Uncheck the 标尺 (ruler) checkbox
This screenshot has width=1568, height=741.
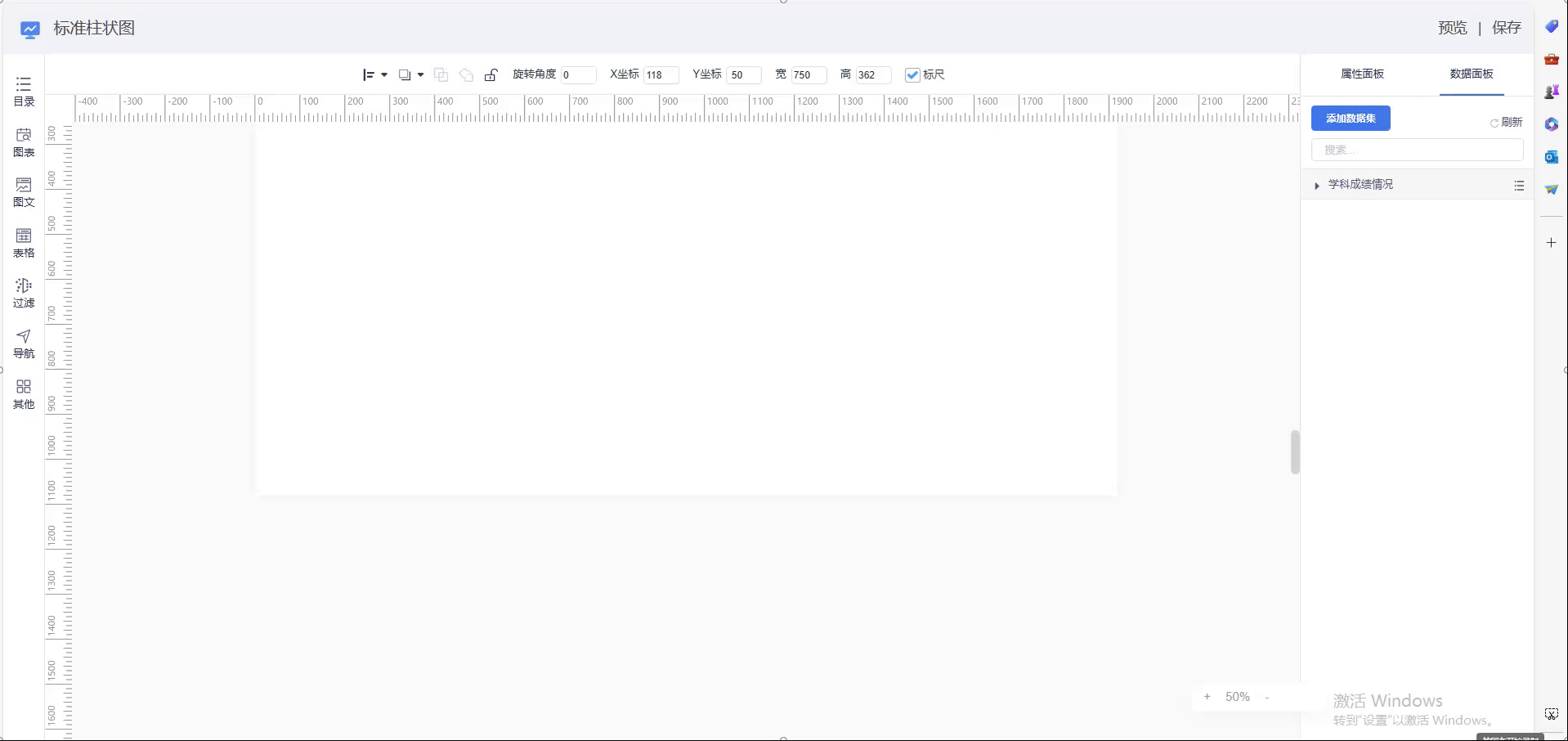pos(912,75)
